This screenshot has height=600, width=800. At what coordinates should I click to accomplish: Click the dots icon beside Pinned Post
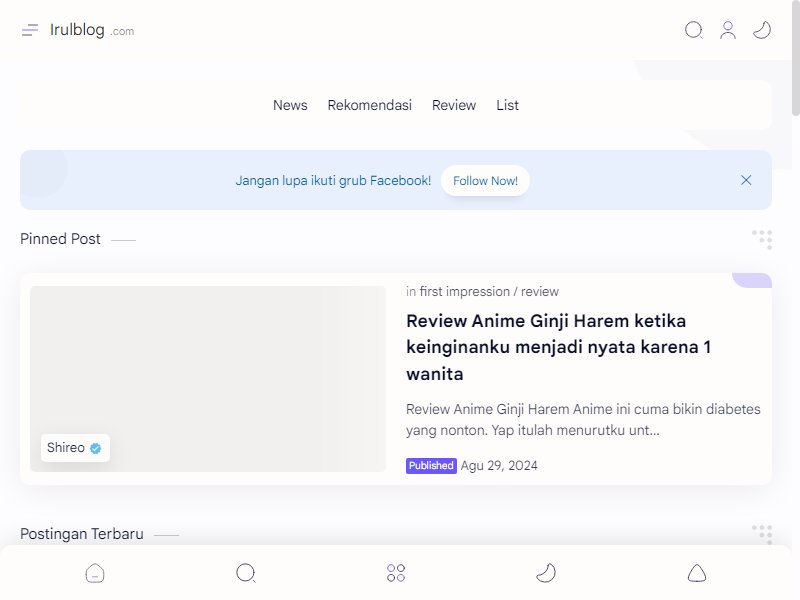(x=762, y=239)
